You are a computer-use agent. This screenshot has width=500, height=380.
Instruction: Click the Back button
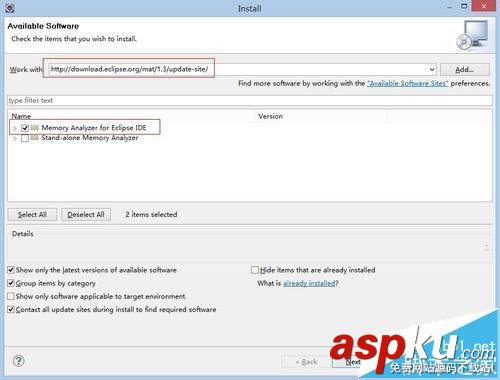pyautogui.click(x=306, y=362)
